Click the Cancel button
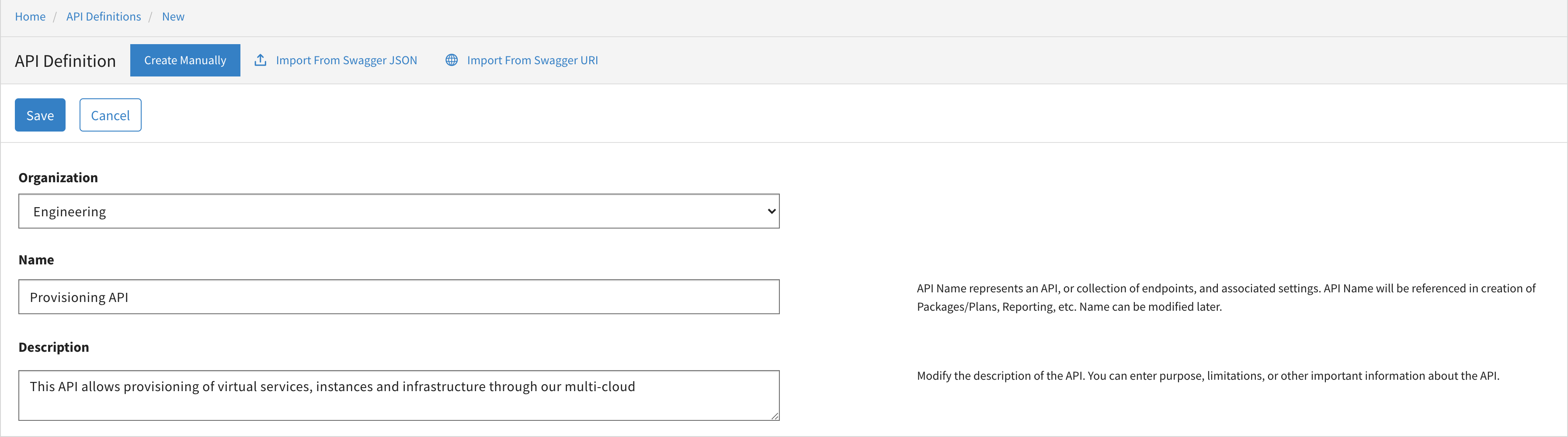This screenshot has width=1568, height=437. [110, 115]
